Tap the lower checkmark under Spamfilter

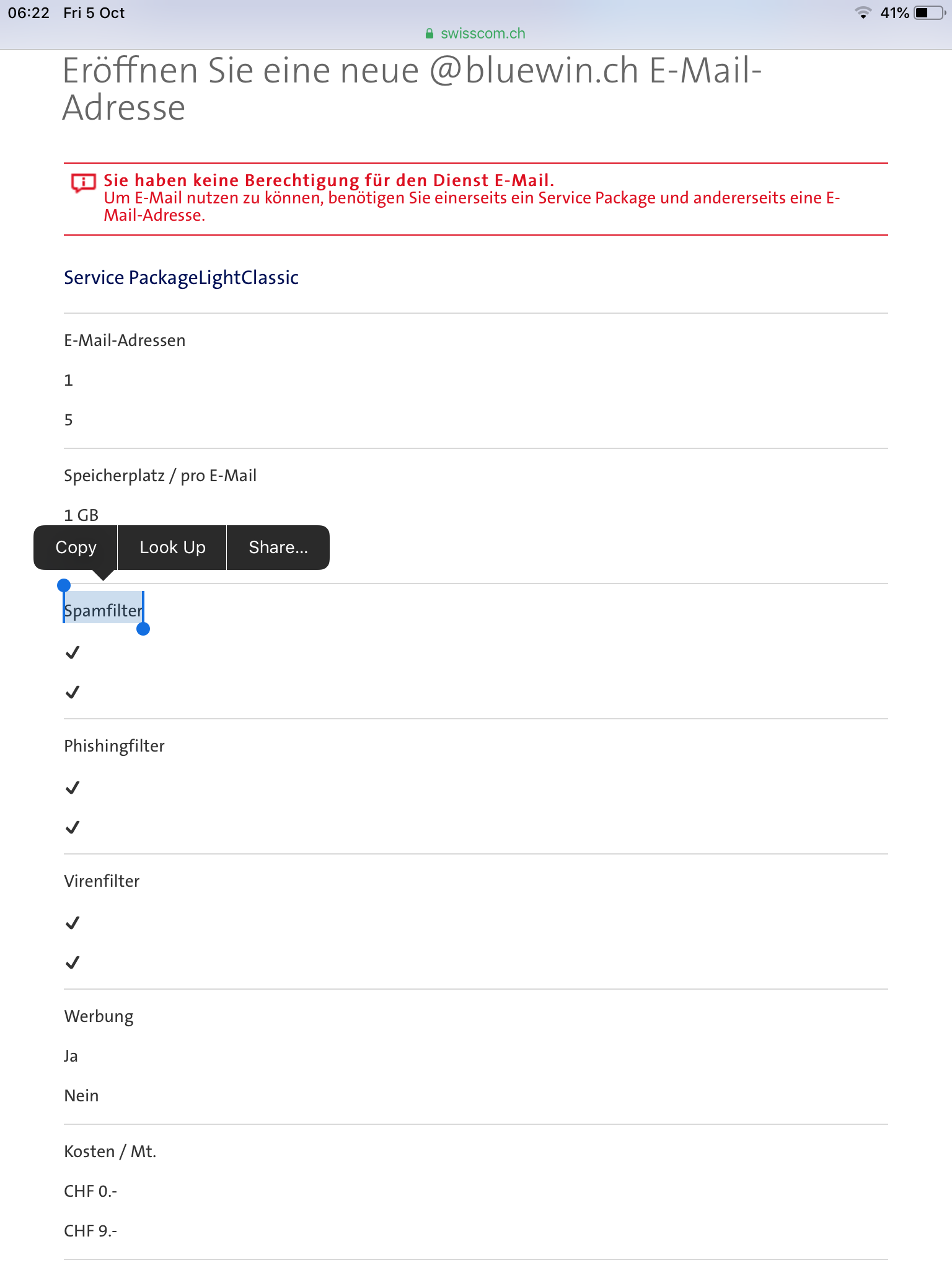(x=73, y=692)
